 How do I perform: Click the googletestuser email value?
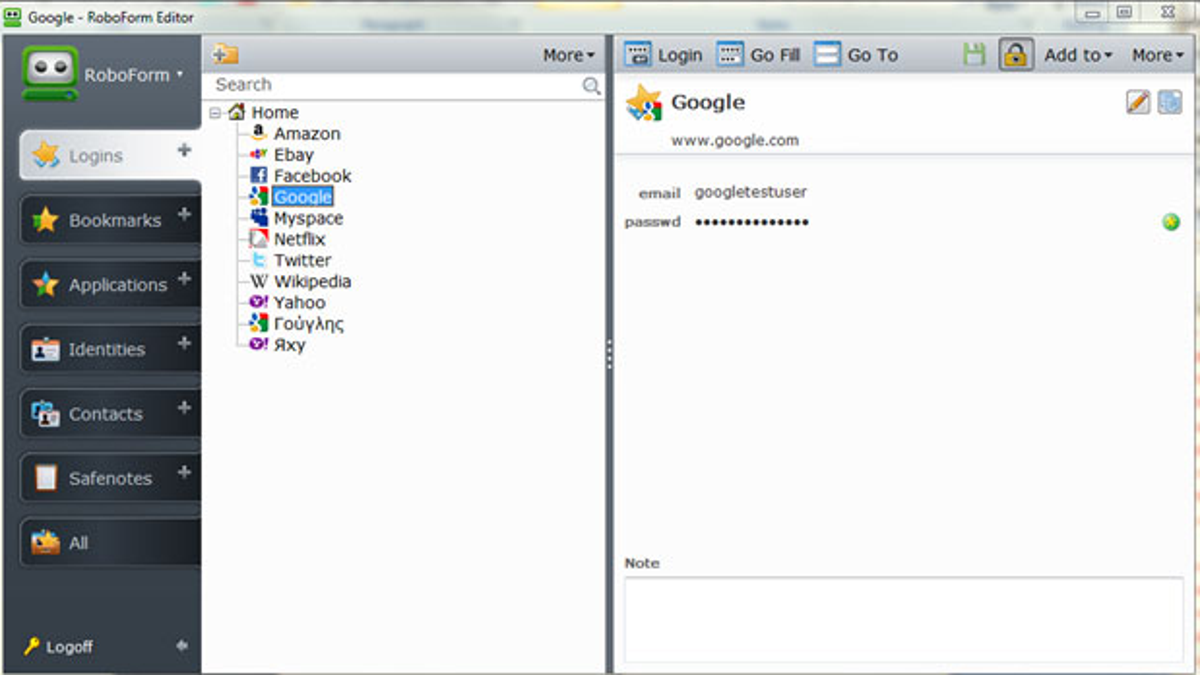coord(751,192)
